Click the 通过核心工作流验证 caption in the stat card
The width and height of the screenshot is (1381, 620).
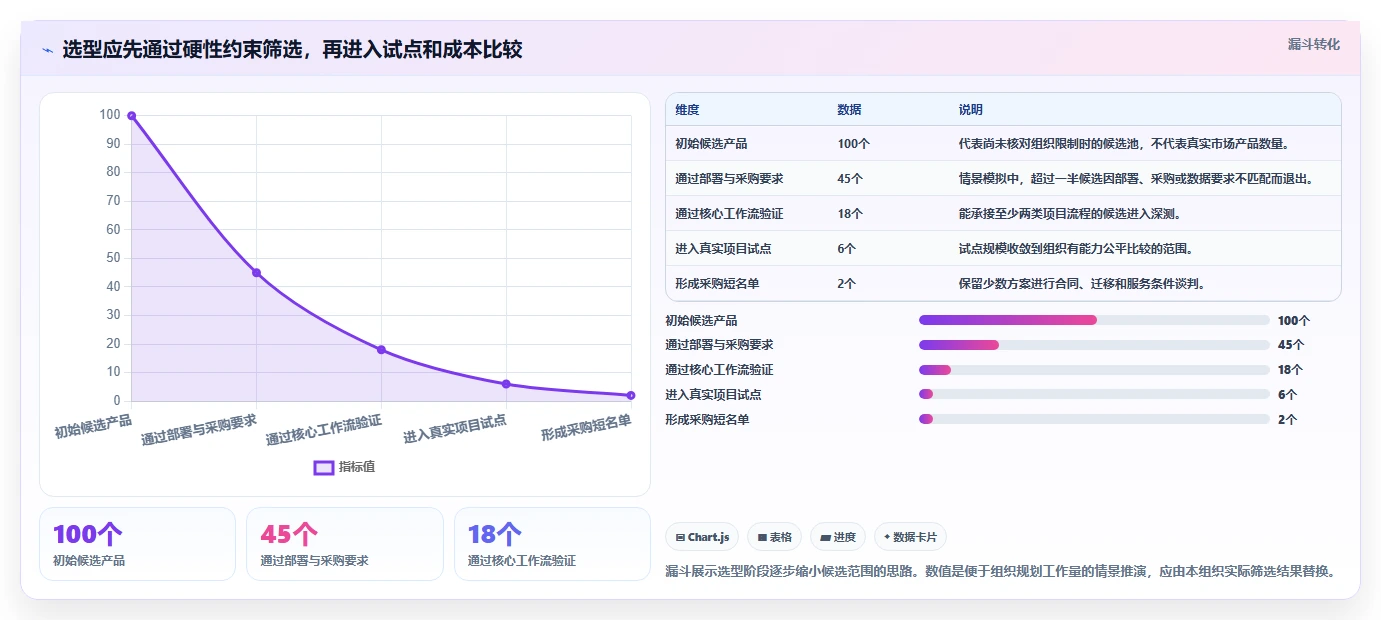522,561
